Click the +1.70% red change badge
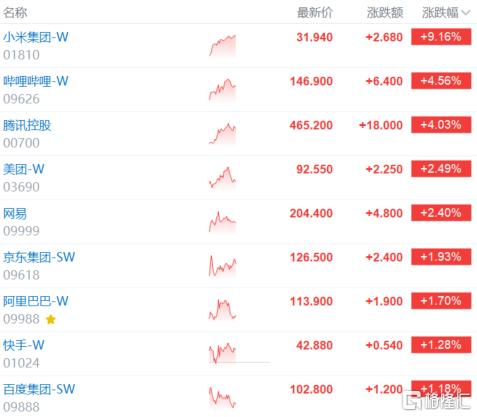 pos(441,301)
